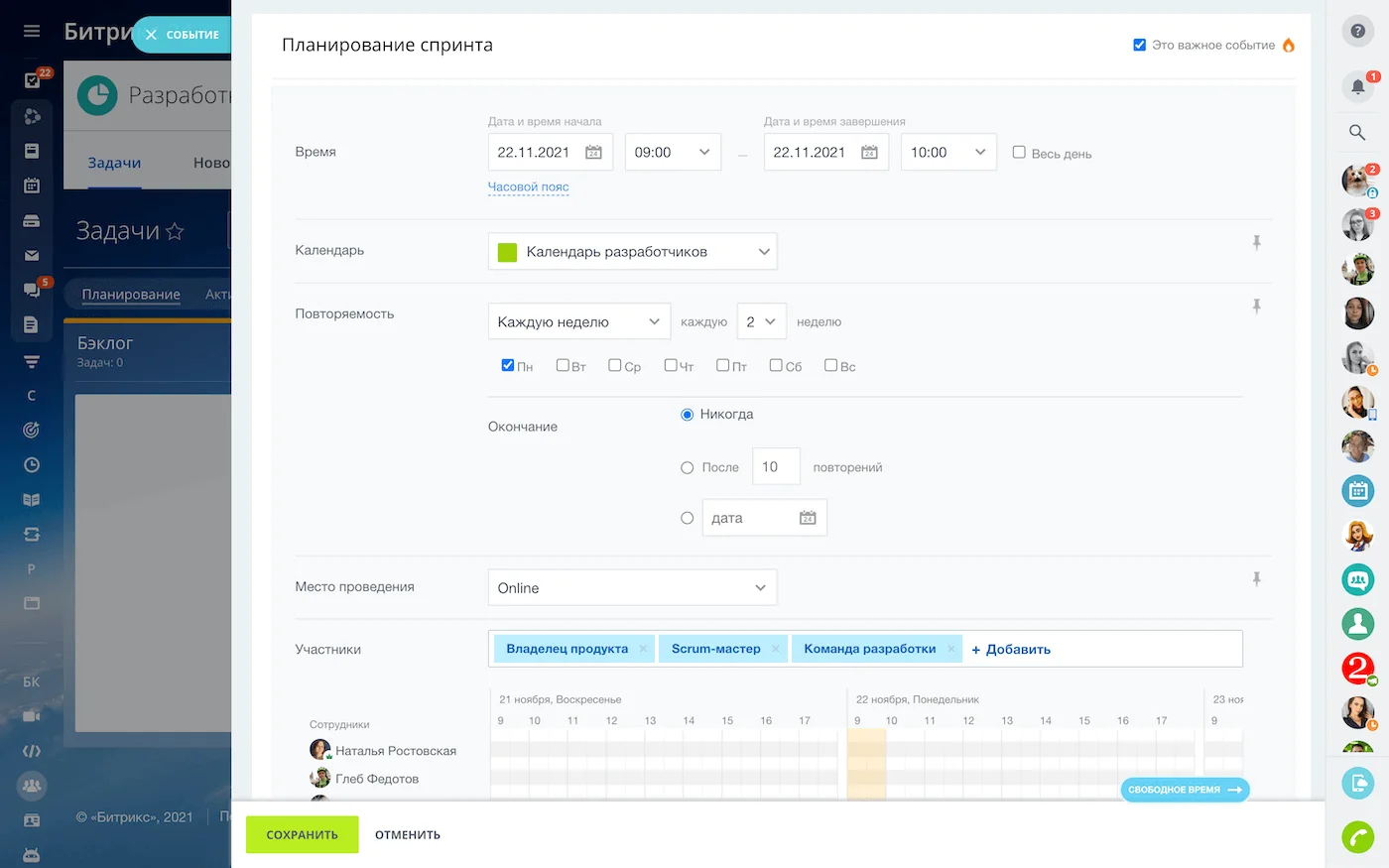Pin the Calendar section
This screenshot has width=1389, height=868.
pyautogui.click(x=1256, y=243)
